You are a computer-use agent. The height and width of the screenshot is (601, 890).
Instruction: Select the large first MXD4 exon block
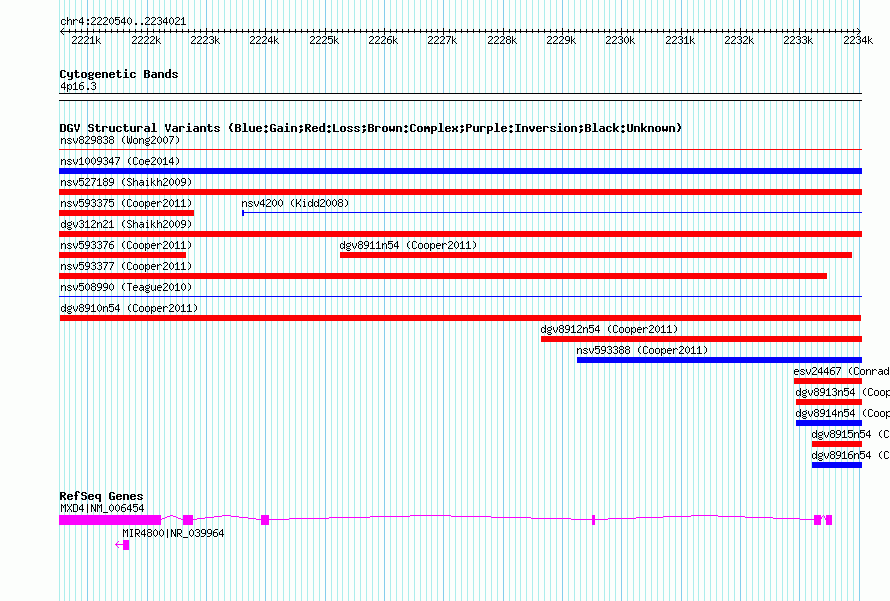pos(109,520)
